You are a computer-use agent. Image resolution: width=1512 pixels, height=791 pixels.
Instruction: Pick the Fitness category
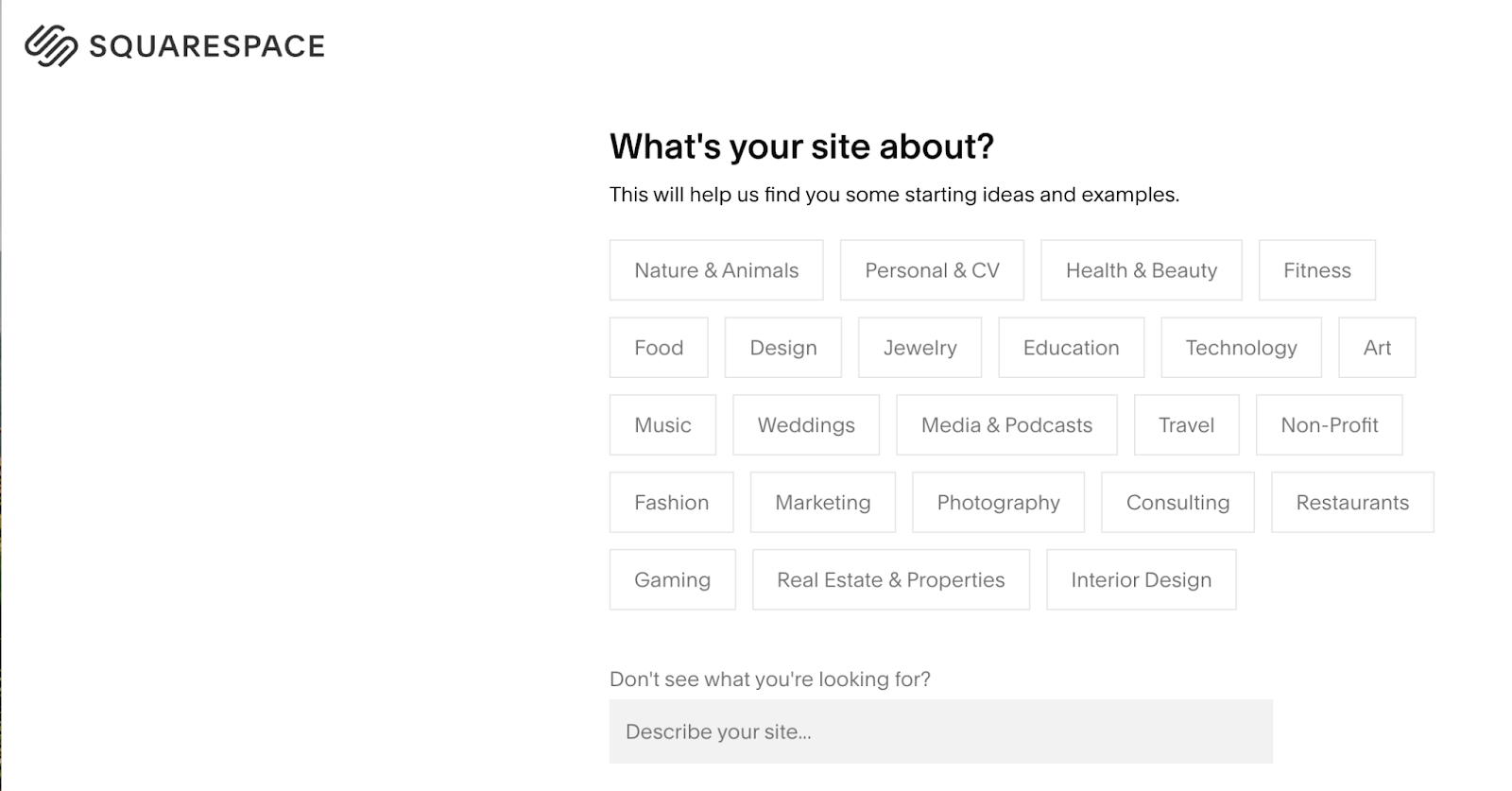[x=1316, y=270]
